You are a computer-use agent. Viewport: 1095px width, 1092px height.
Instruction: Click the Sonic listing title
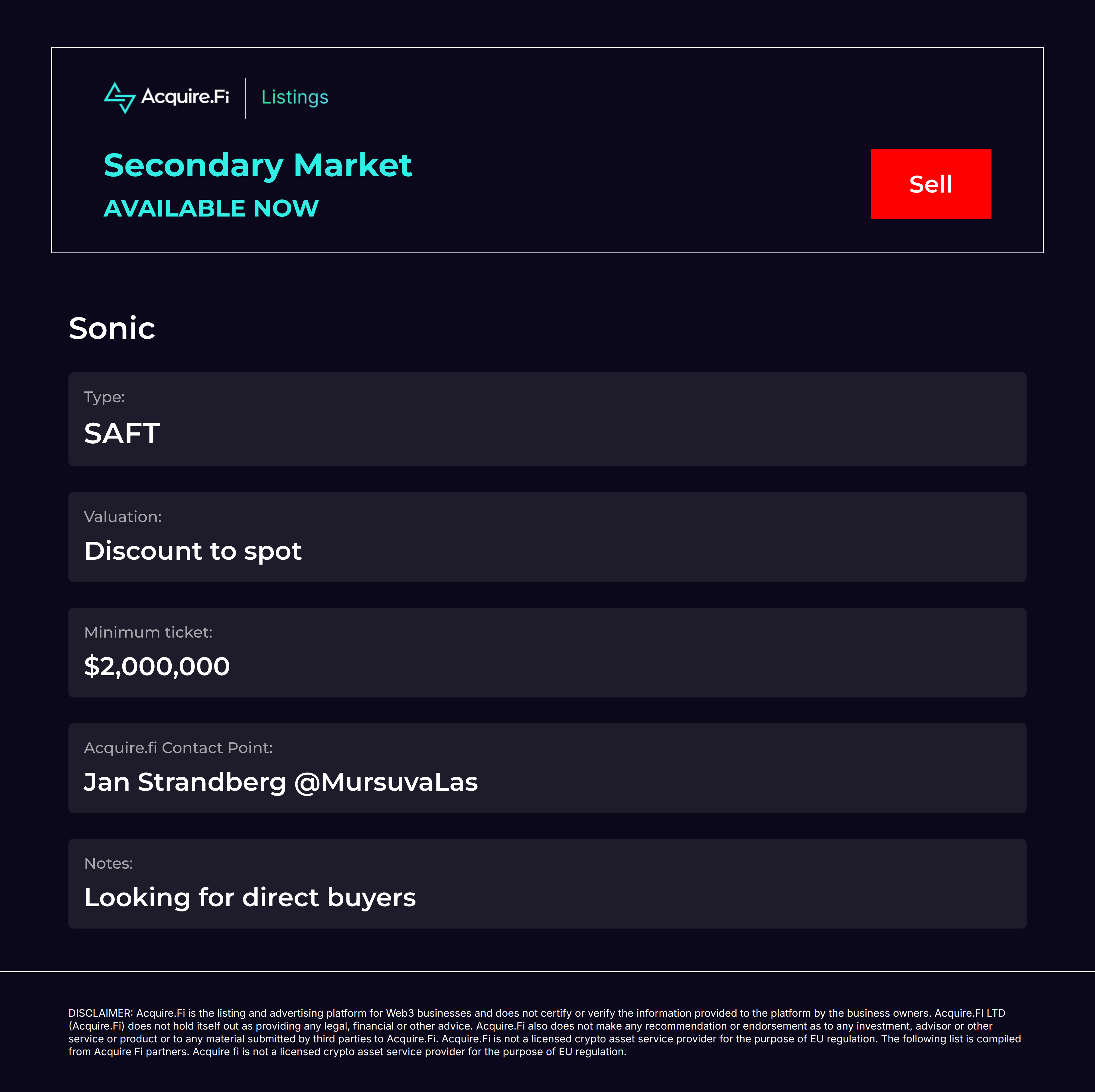112,328
